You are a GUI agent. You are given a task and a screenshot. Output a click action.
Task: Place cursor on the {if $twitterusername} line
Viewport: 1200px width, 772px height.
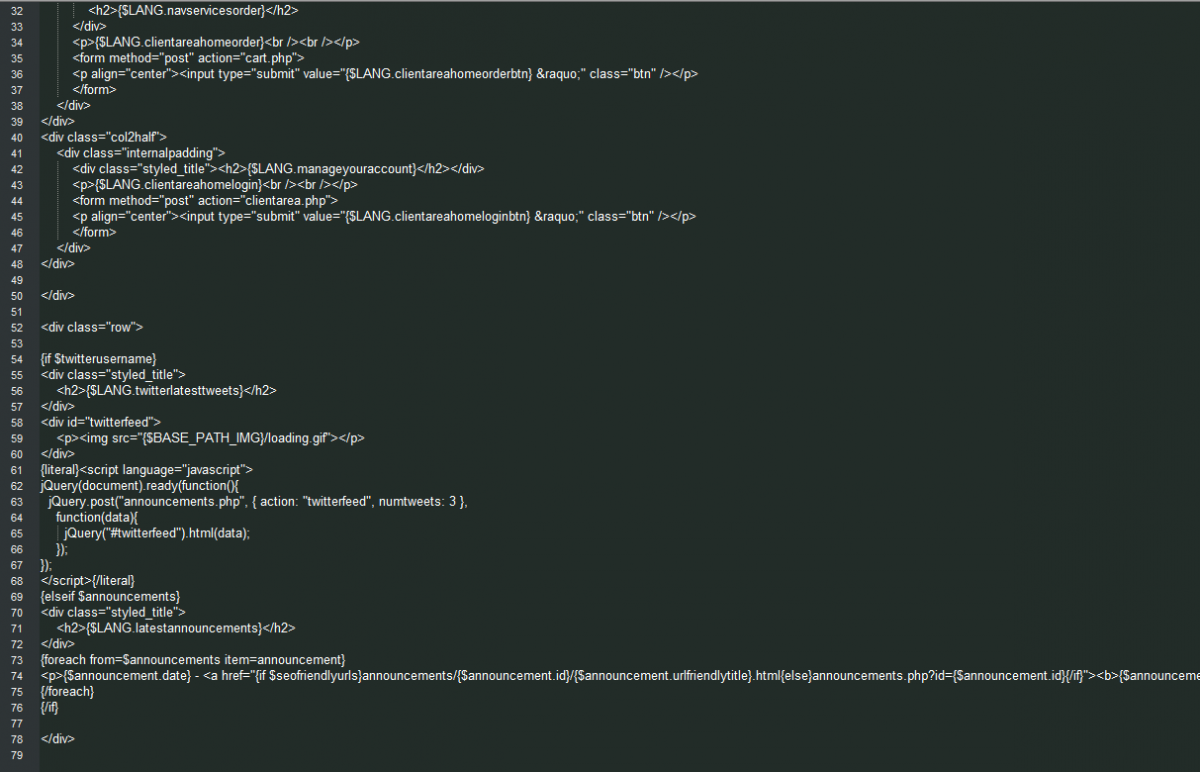[x=99, y=358]
